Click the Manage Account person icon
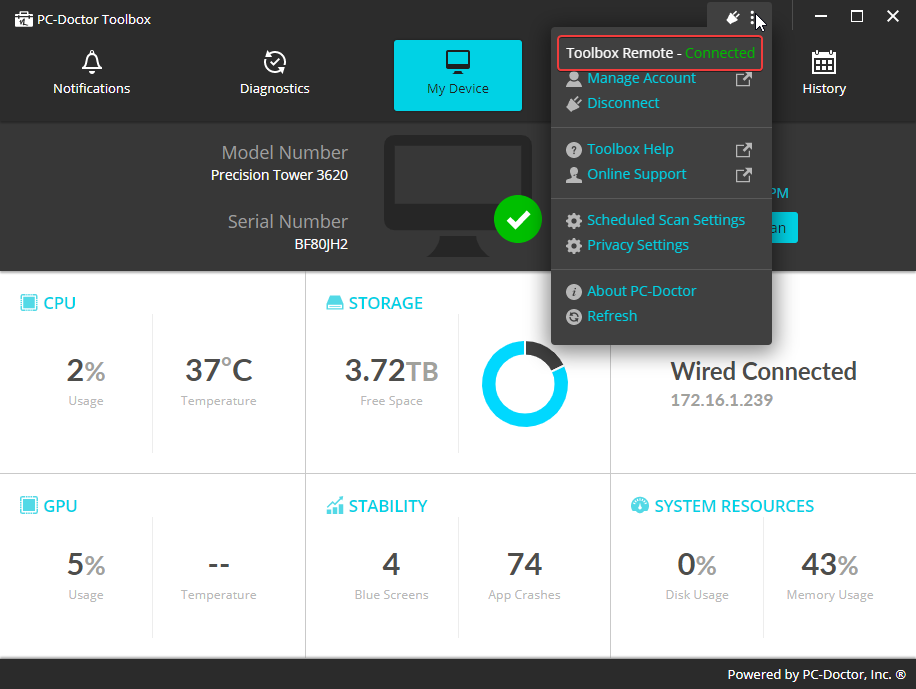Image resolution: width=916 pixels, height=689 pixels. [x=574, y=79]
